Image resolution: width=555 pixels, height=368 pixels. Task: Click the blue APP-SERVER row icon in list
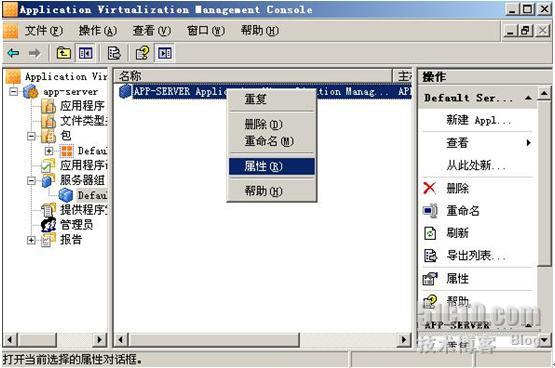pyautogui.click(x=125, y=91)
